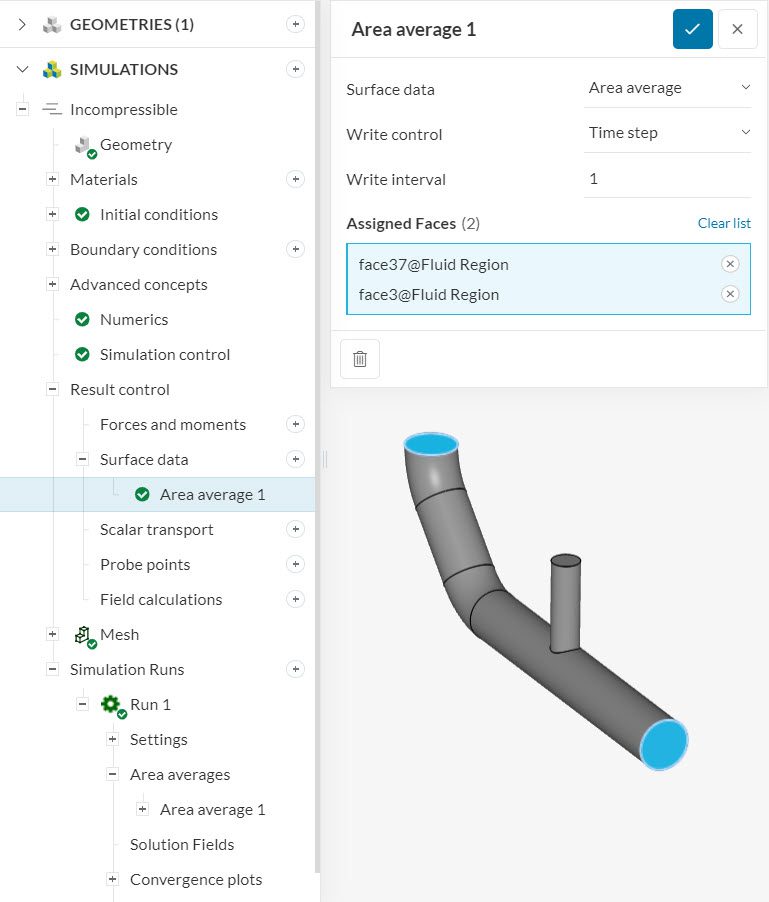Remove face37@Fluid Region from assigned faces
This screenshot has width=769, height=902.
click(x=730, y=264)
